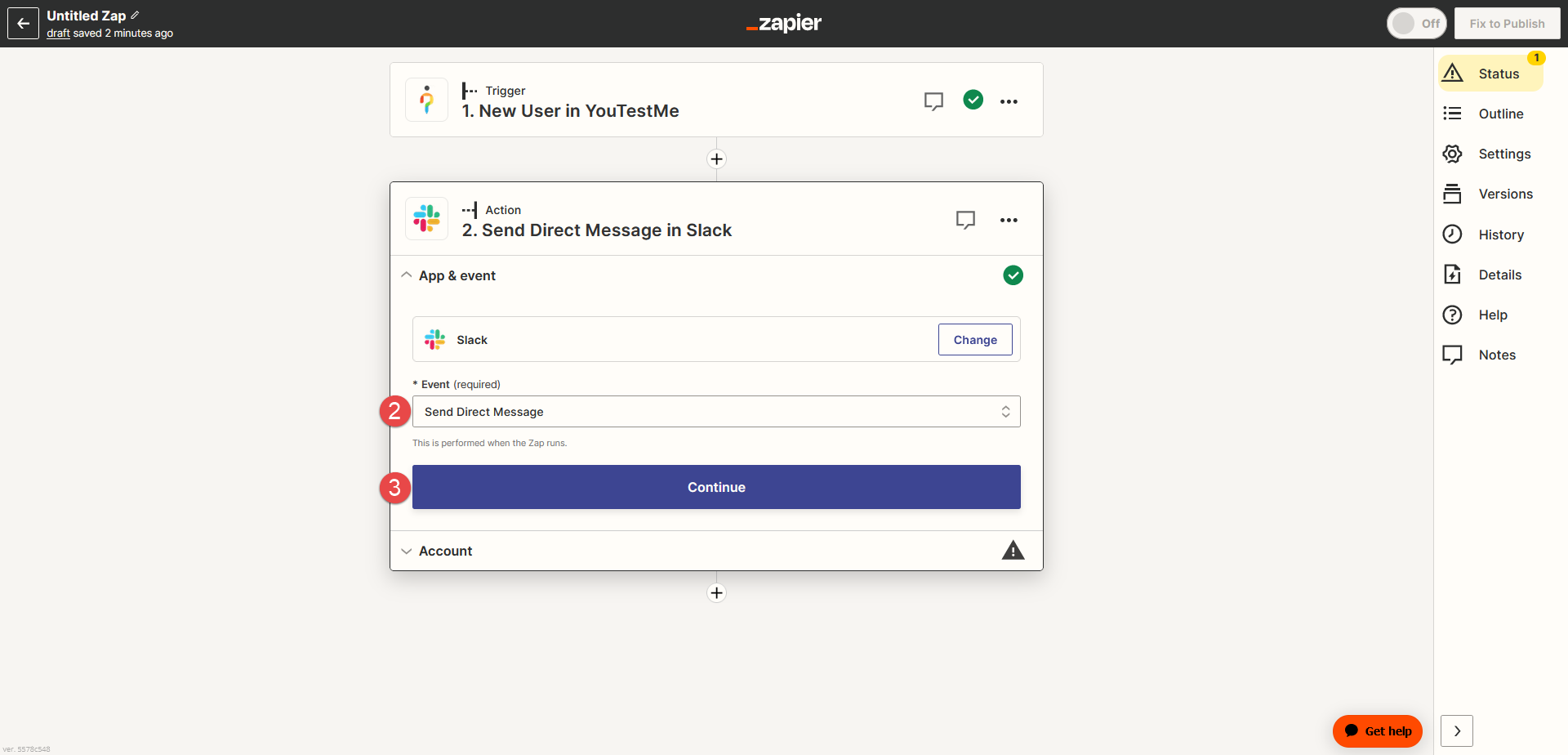Add a step after the Slack action
This screenshot has width=1568, height=755.
point(716,593)
